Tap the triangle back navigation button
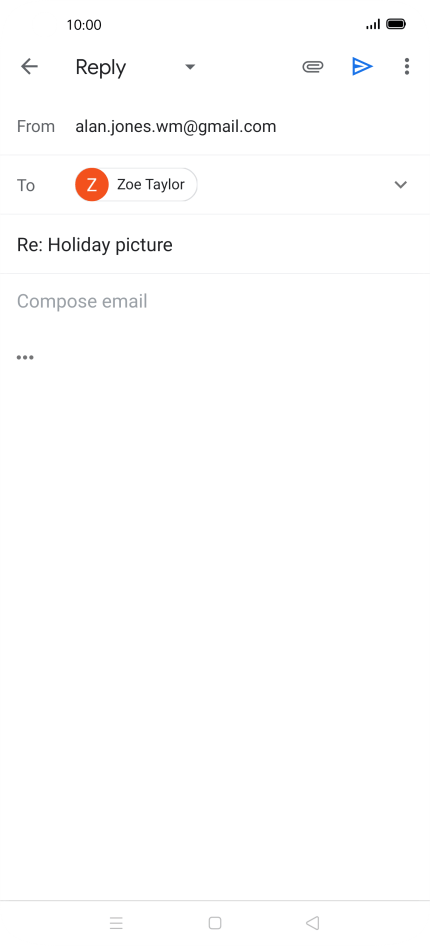430x946 pixels. tap(312, 922)
